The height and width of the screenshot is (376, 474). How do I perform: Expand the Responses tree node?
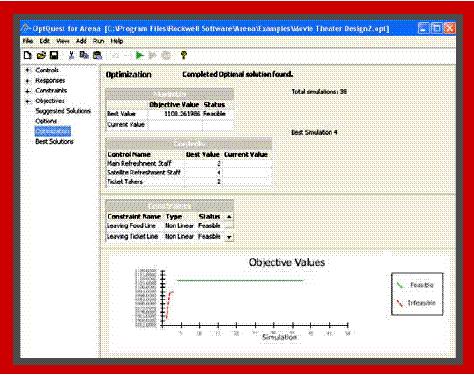[28, 81]
